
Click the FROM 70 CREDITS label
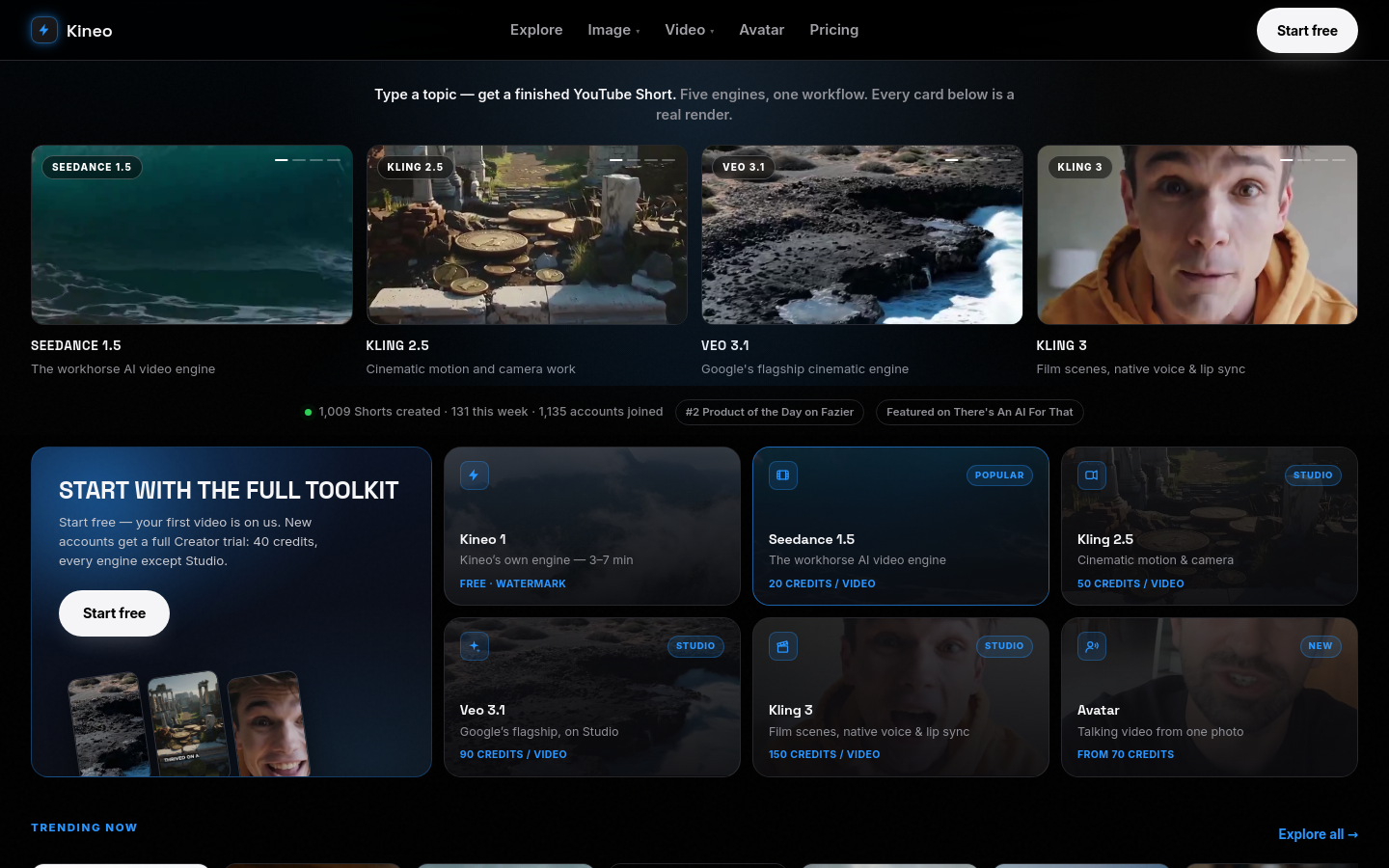(x=1126, y=755)
